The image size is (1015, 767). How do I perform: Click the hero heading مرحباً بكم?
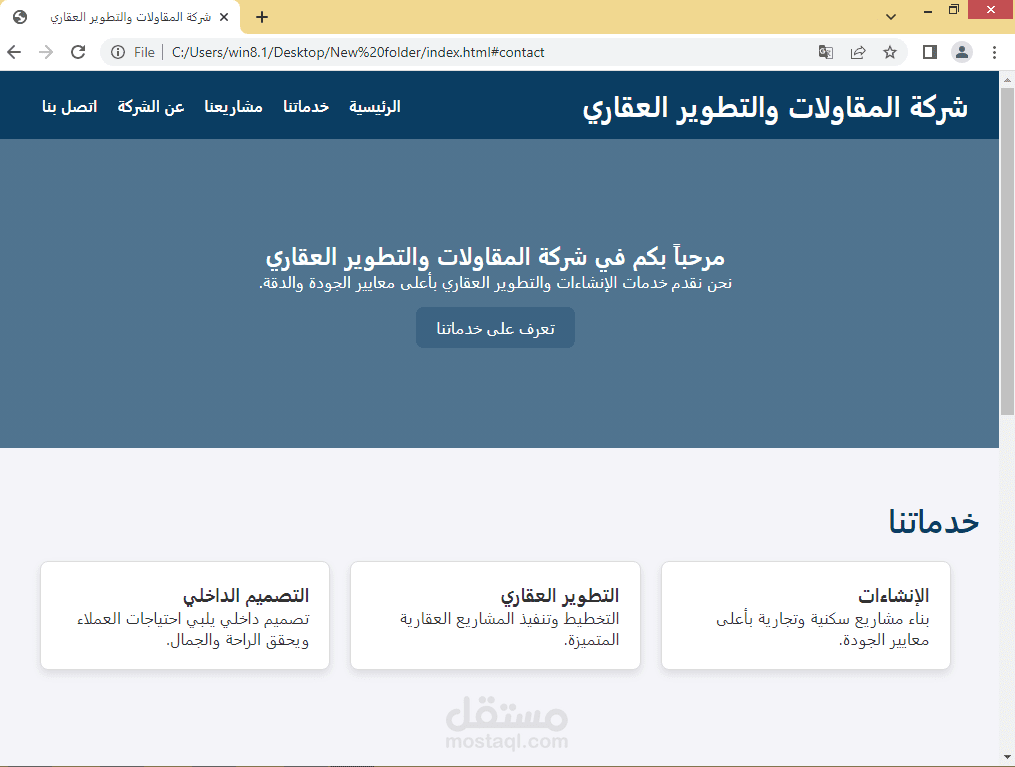pos(495,257)
